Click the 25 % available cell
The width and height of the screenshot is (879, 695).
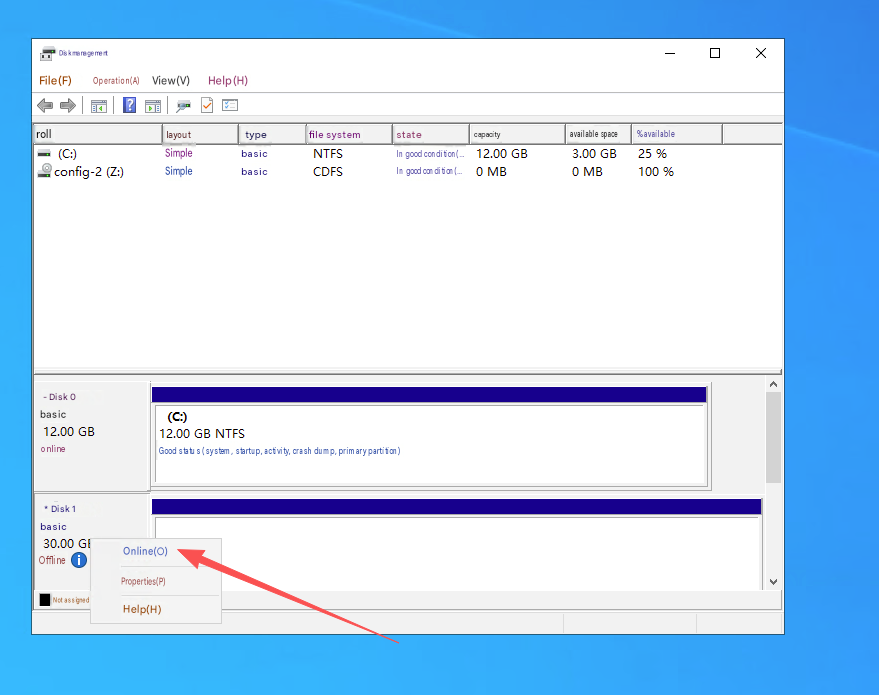coord(653,154)
